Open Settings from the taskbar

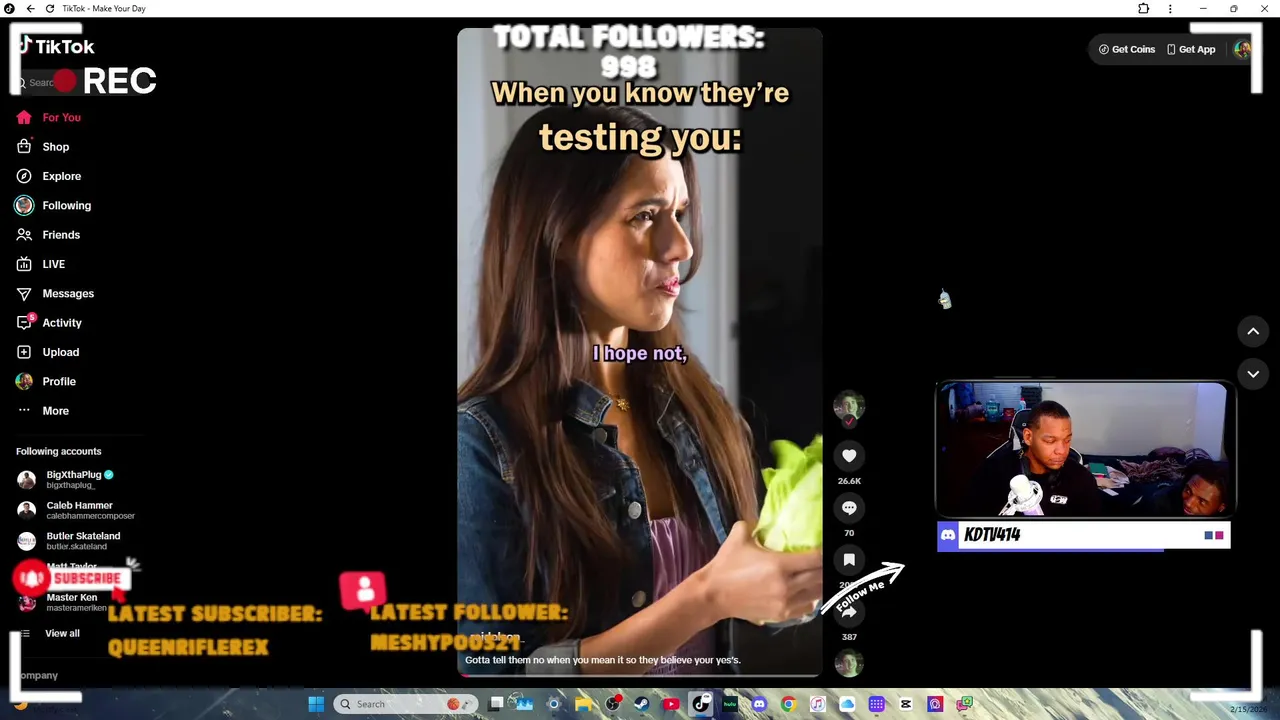point(553,704)
